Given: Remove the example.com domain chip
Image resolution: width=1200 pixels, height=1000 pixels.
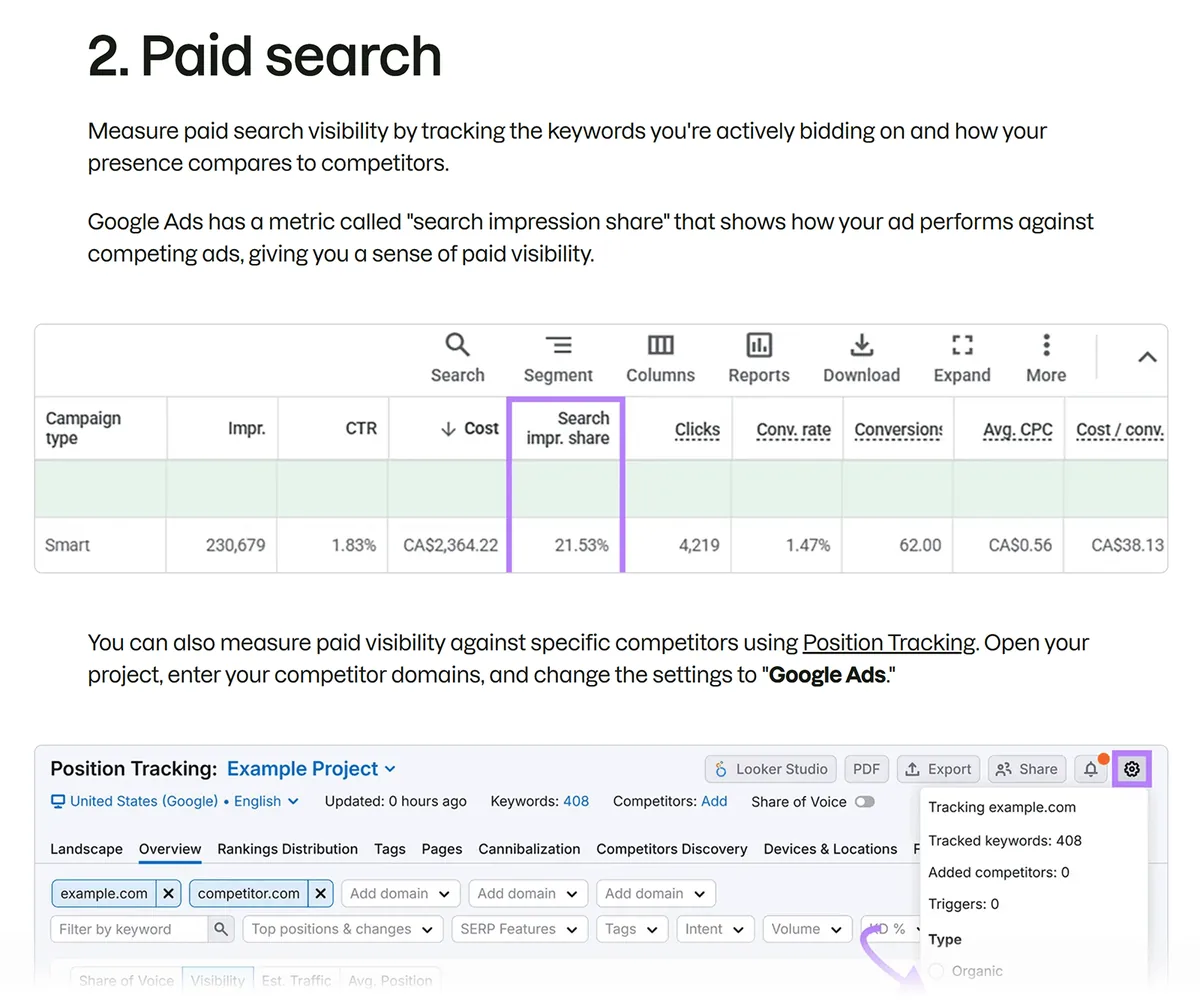Looking at the screenshot, I should [x=169, y=894].
